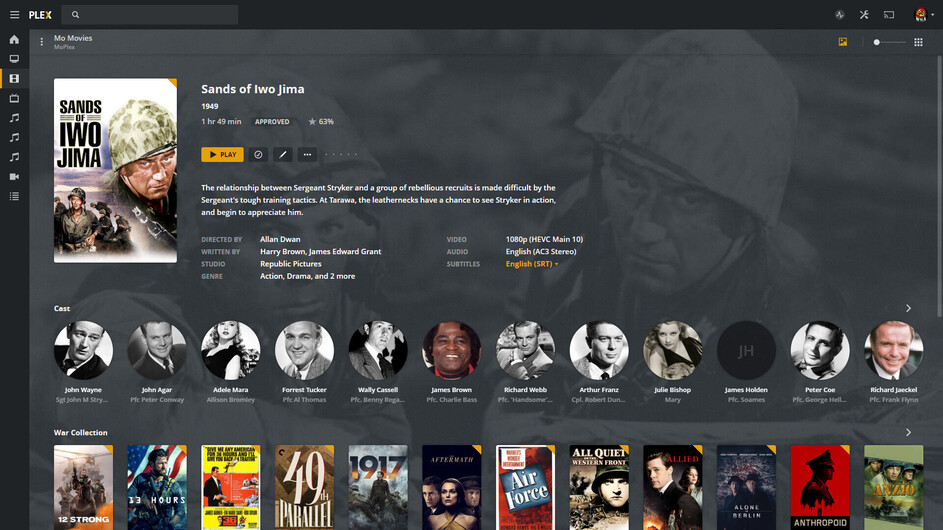Viewport: 943px width, 530px height.
Task: Open the second music note library in sidebar
Action: pos(14,137)
